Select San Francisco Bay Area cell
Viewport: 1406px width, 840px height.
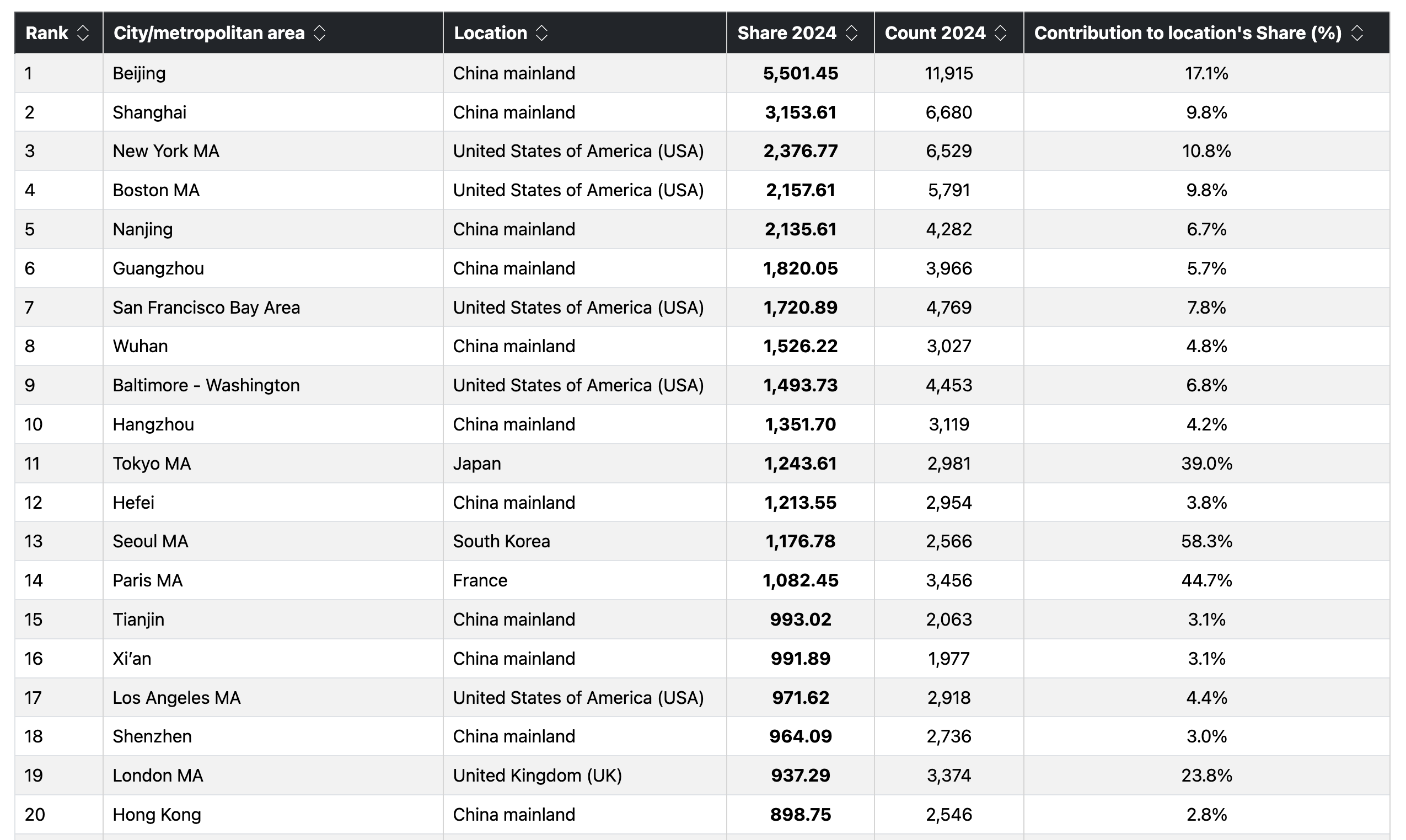(206, 308)
